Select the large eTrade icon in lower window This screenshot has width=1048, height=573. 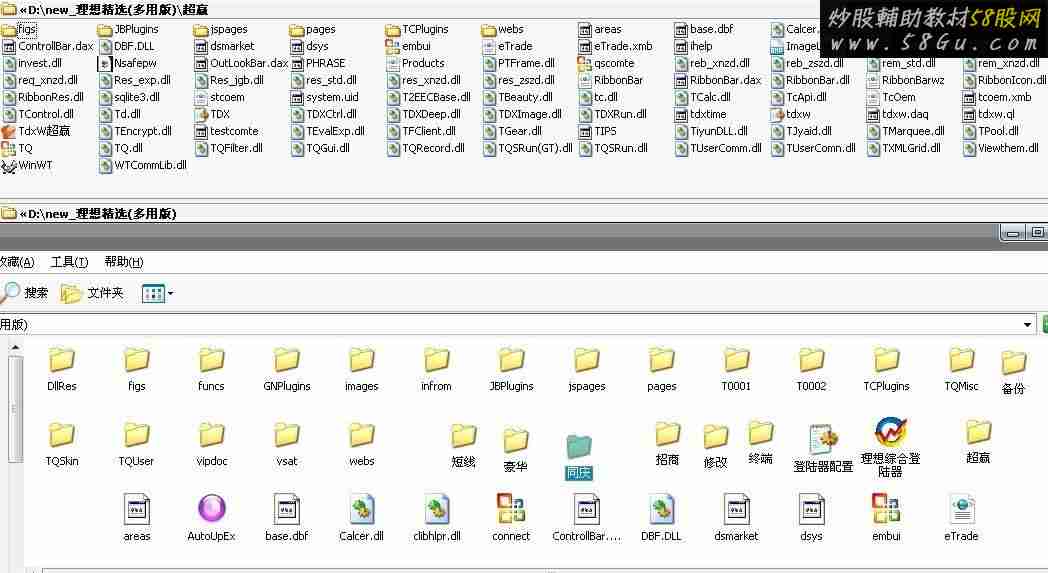[x=961, y=518]
